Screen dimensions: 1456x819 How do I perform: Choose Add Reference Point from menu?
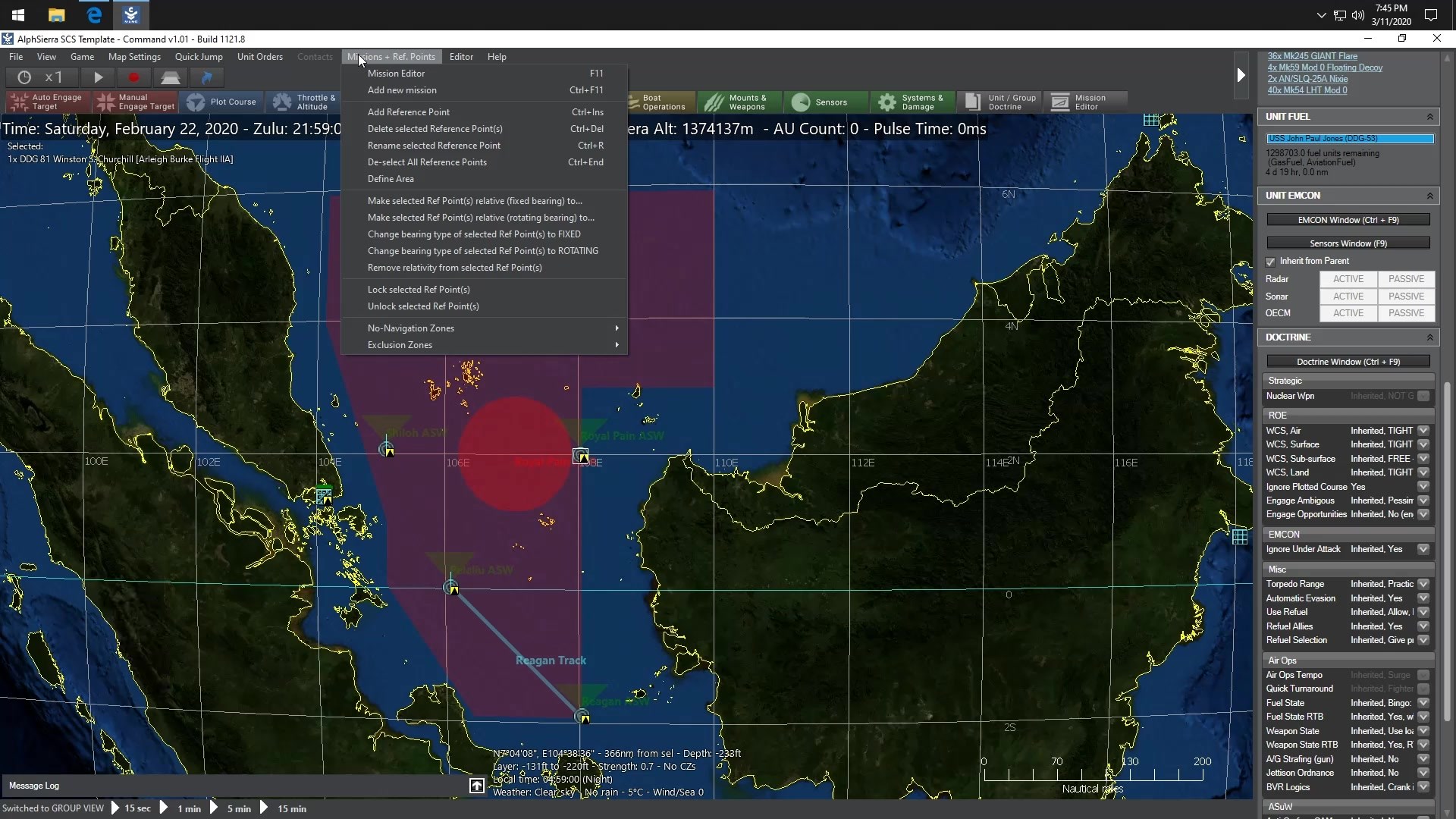[485, 112]
